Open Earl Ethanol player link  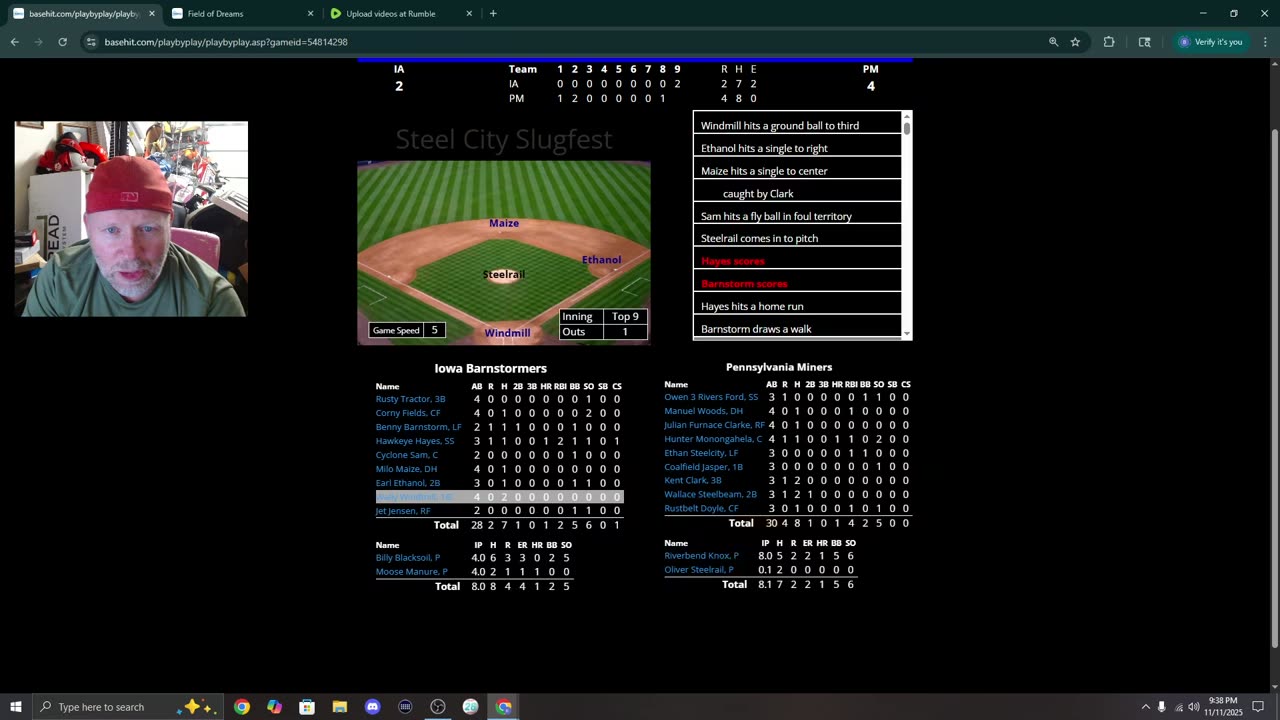(x=408, y=483)
